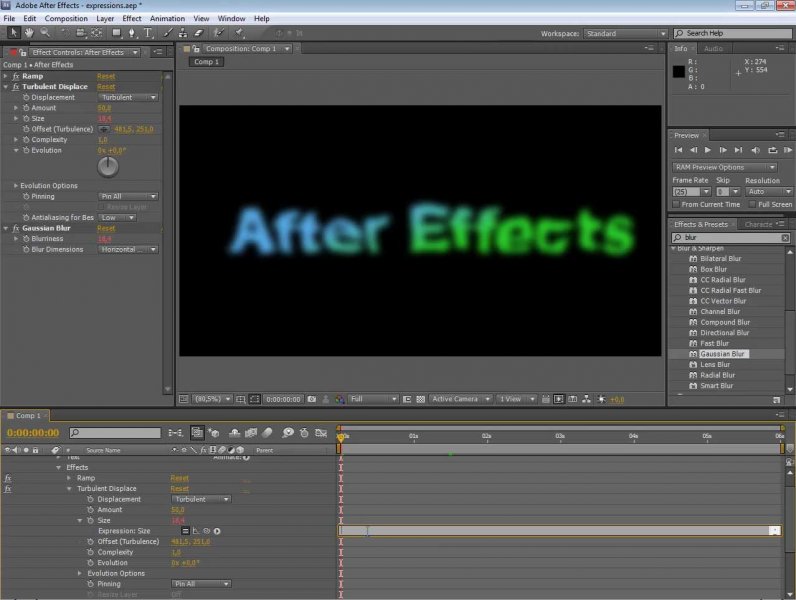Click the Evolution angle dial
This screenshot has height=600, width=796.
(x=107, y=167)
